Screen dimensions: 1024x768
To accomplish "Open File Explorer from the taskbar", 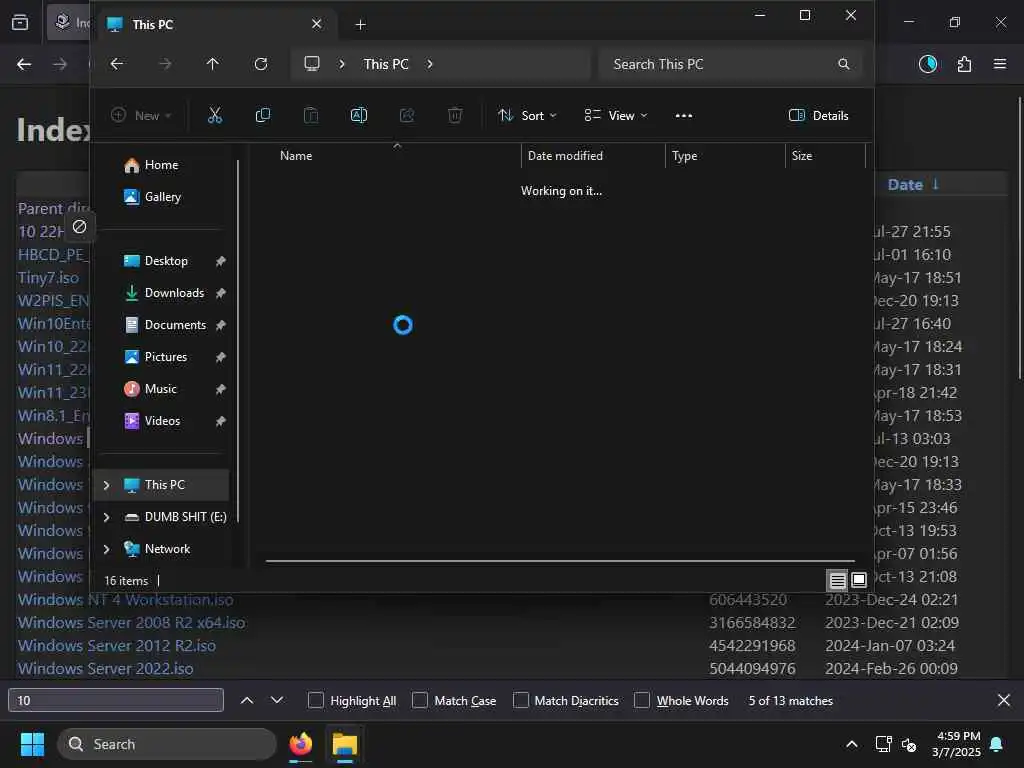I will pos(344,744).
